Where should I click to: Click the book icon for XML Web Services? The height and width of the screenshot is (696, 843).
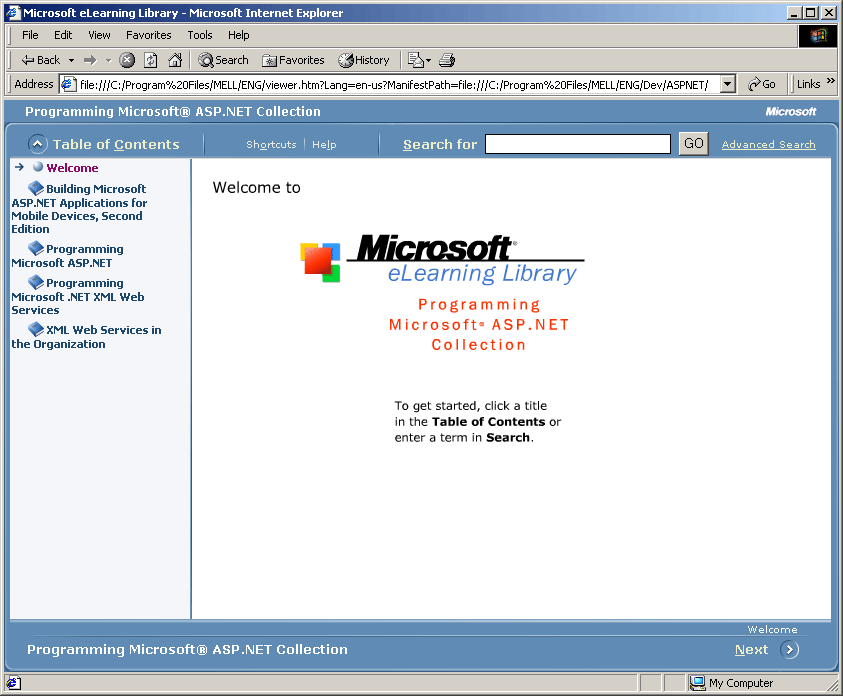35,328
